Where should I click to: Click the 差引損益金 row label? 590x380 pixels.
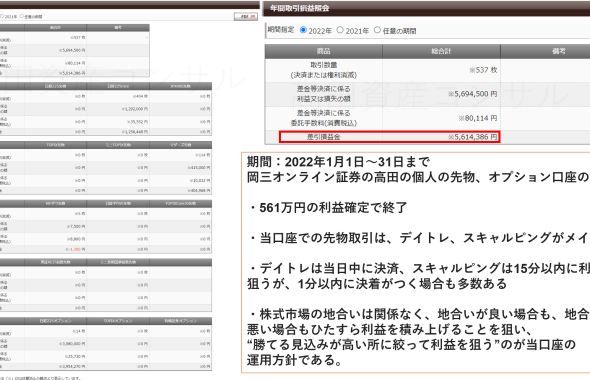click(x=324, y=137)
